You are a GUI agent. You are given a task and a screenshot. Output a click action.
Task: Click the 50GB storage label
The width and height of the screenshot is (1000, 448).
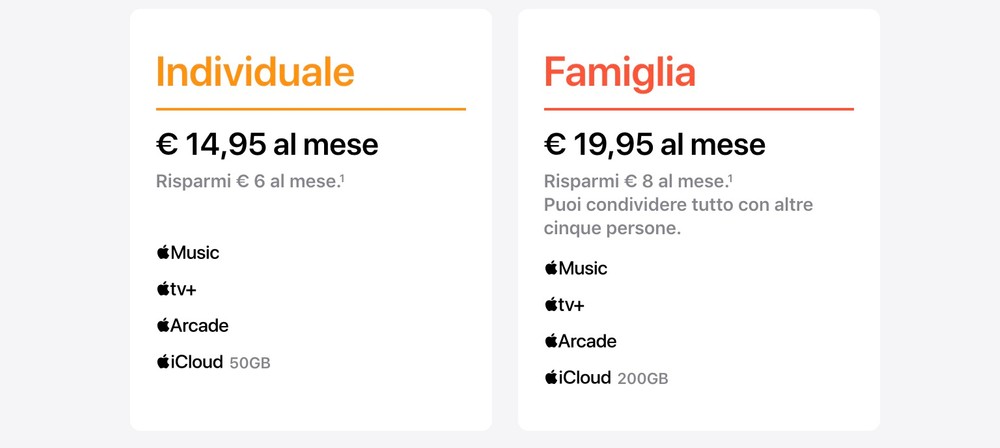point(250,363)
